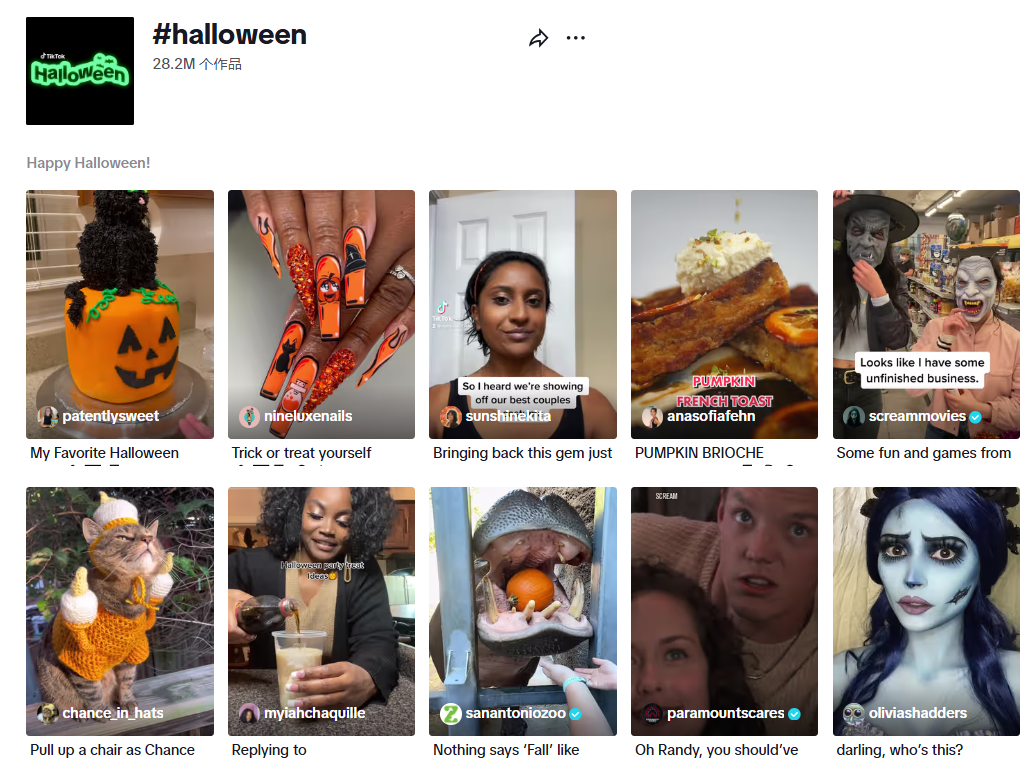This screenshot has width=1033, height=769.
Task: Click the myiahchaquille username link
Action: coord(314,714)
